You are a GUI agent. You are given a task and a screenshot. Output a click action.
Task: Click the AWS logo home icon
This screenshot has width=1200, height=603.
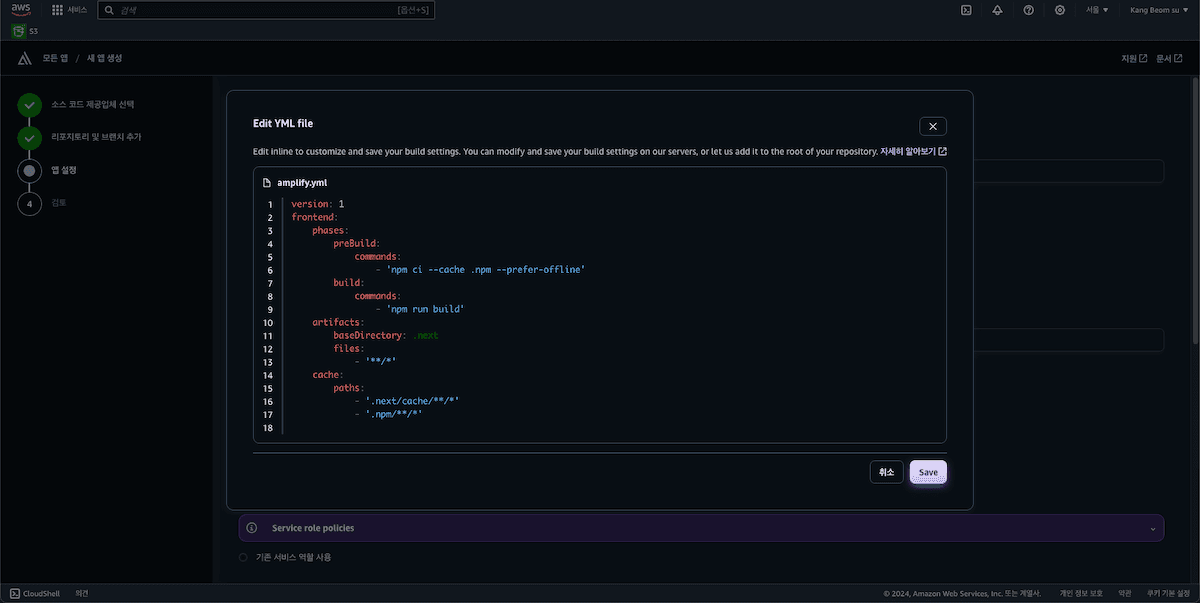[21, 10]
